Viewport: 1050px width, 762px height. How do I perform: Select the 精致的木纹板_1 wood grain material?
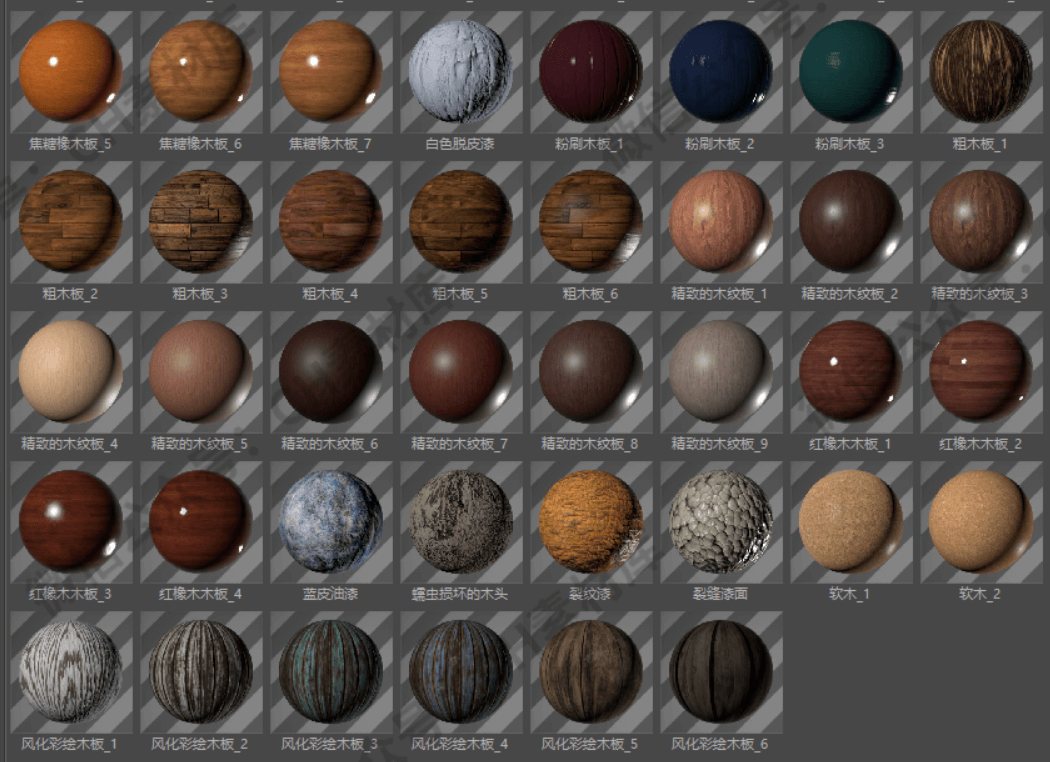[x=720, y=221]
